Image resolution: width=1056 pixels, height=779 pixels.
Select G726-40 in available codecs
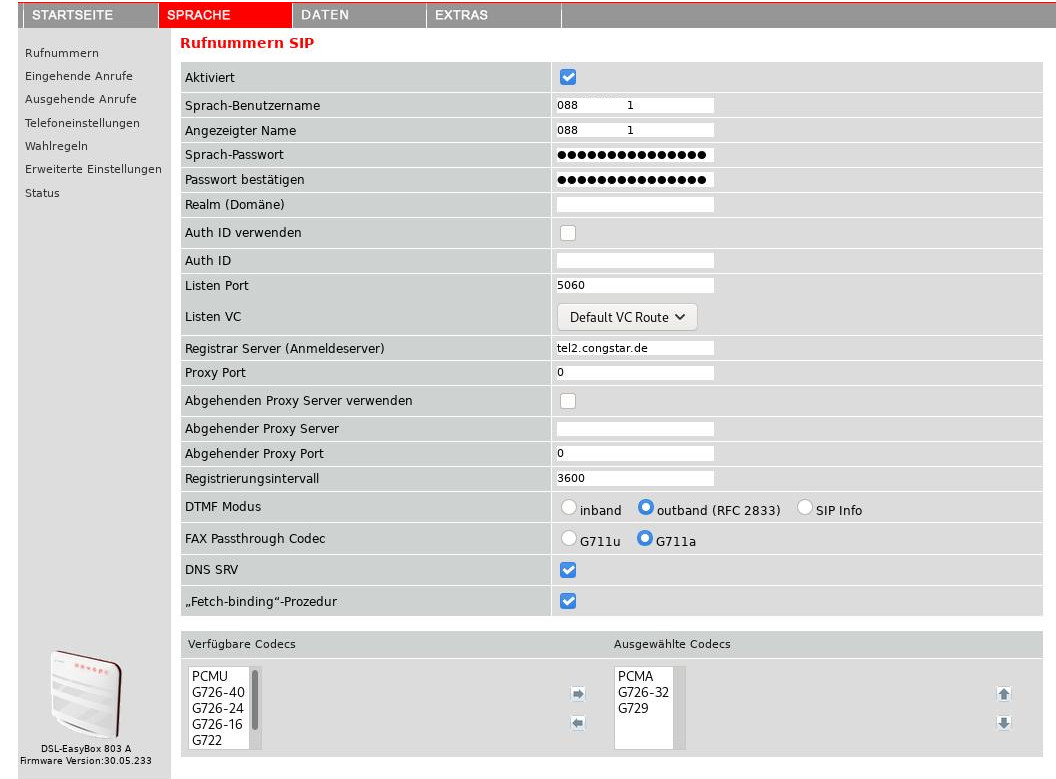[x=219, y=692]
